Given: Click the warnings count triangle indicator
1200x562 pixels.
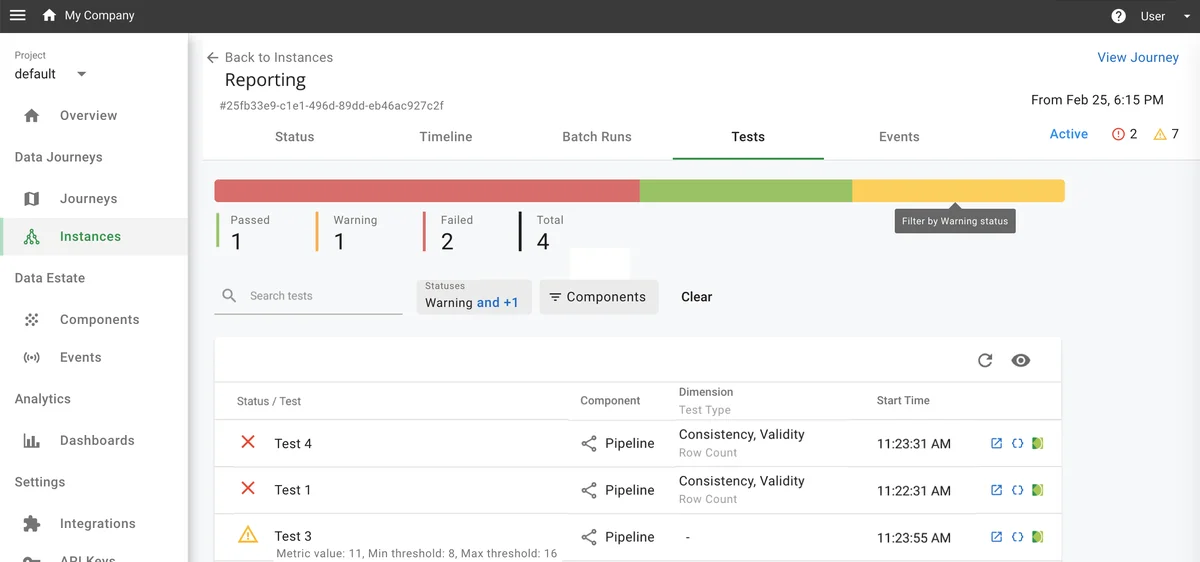Looking at the screenshot, I should (1166, 134).
